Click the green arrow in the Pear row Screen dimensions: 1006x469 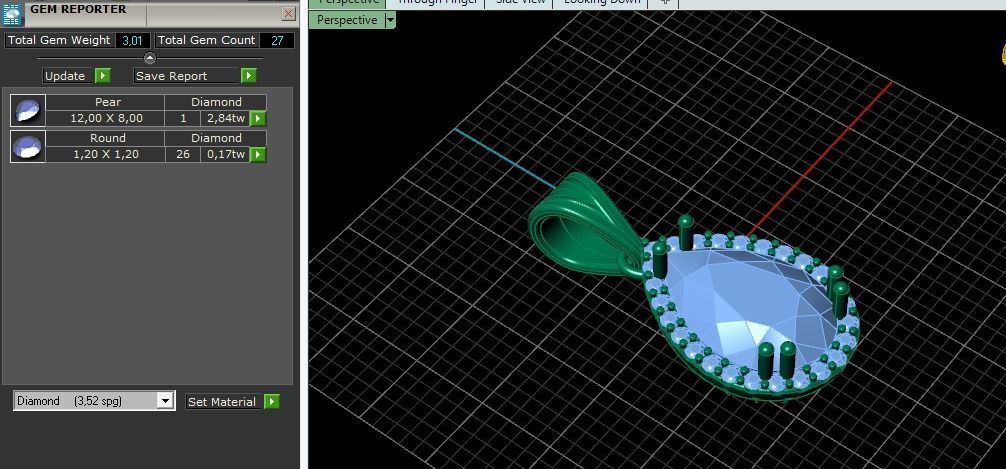(x=258, y=119)
